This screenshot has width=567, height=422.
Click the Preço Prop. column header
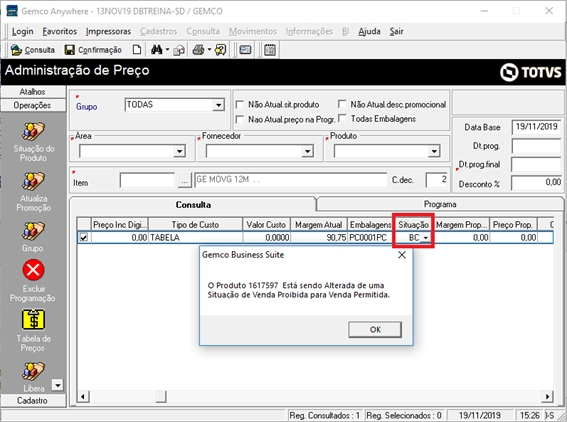point(513,225)
